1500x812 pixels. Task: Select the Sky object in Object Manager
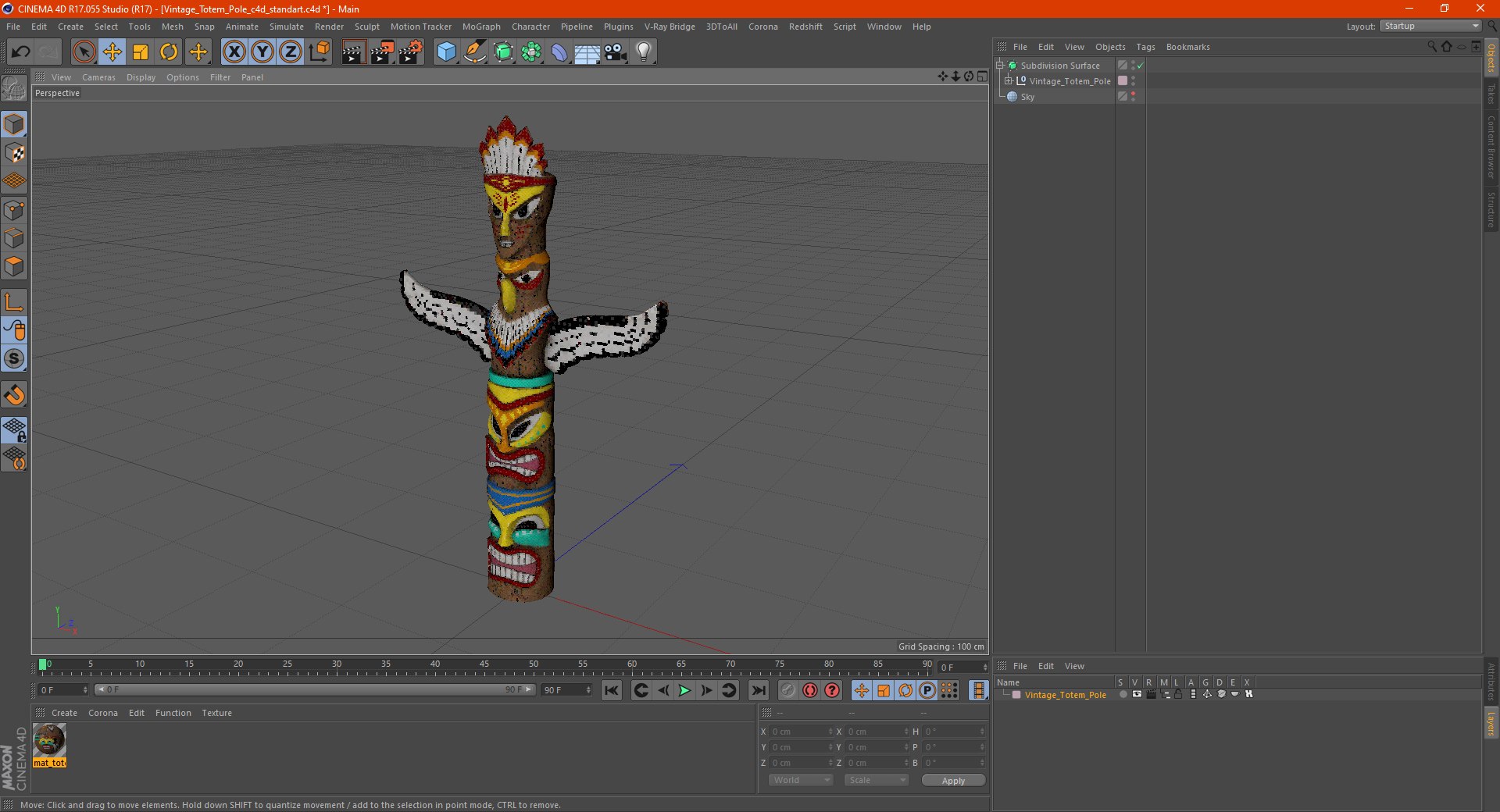(1027, 97)
